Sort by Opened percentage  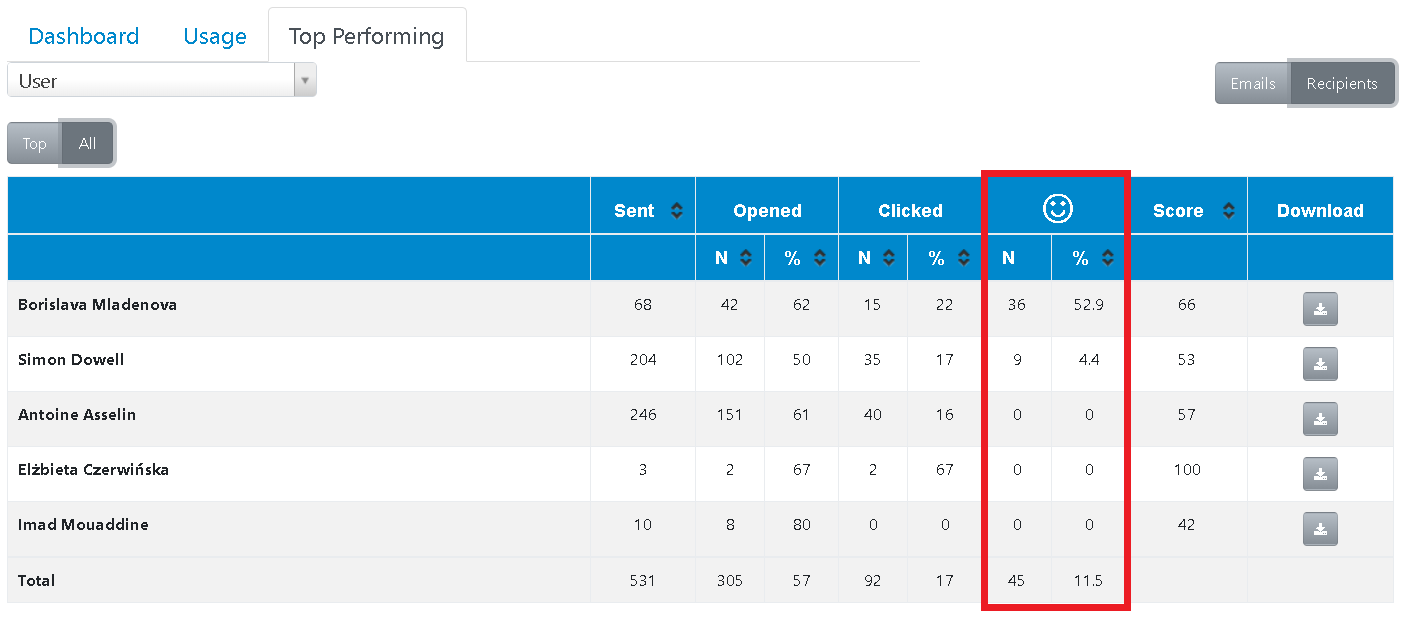[819, 258]
